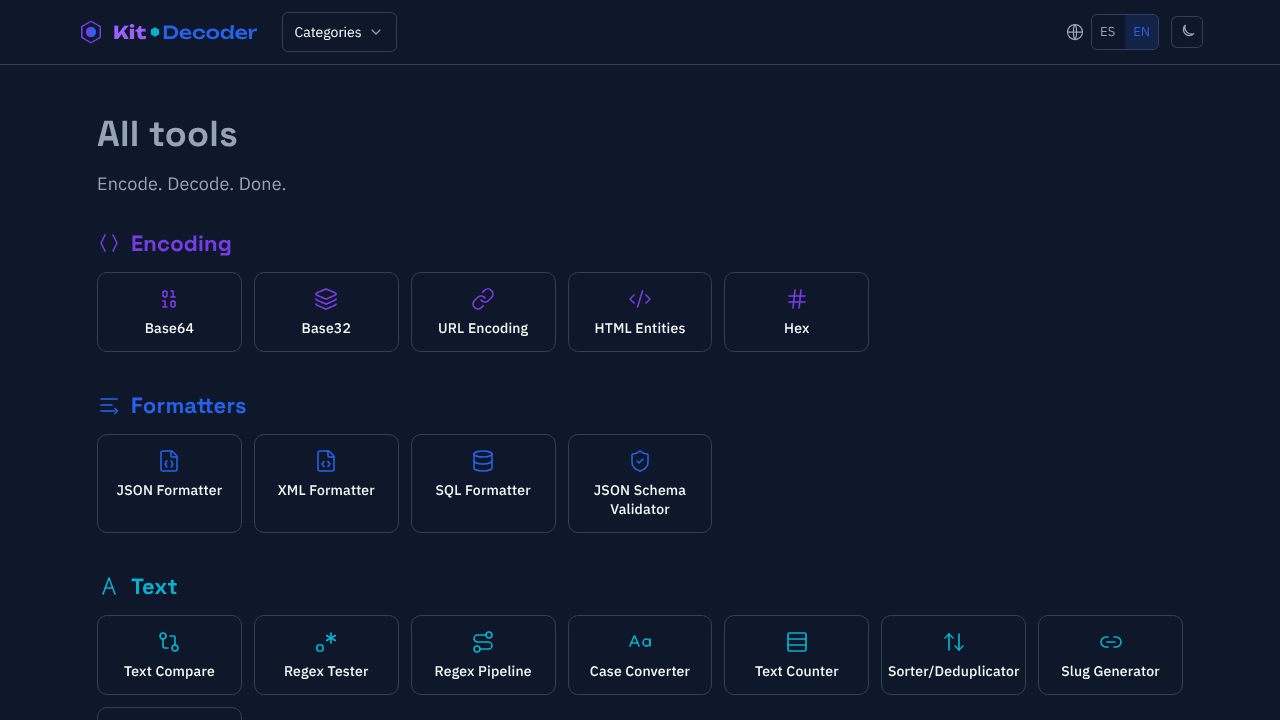Open the JSON Schema Validator label
Image resolution: width=1280 pixels, height=720 pixels.
coord(640,500)
